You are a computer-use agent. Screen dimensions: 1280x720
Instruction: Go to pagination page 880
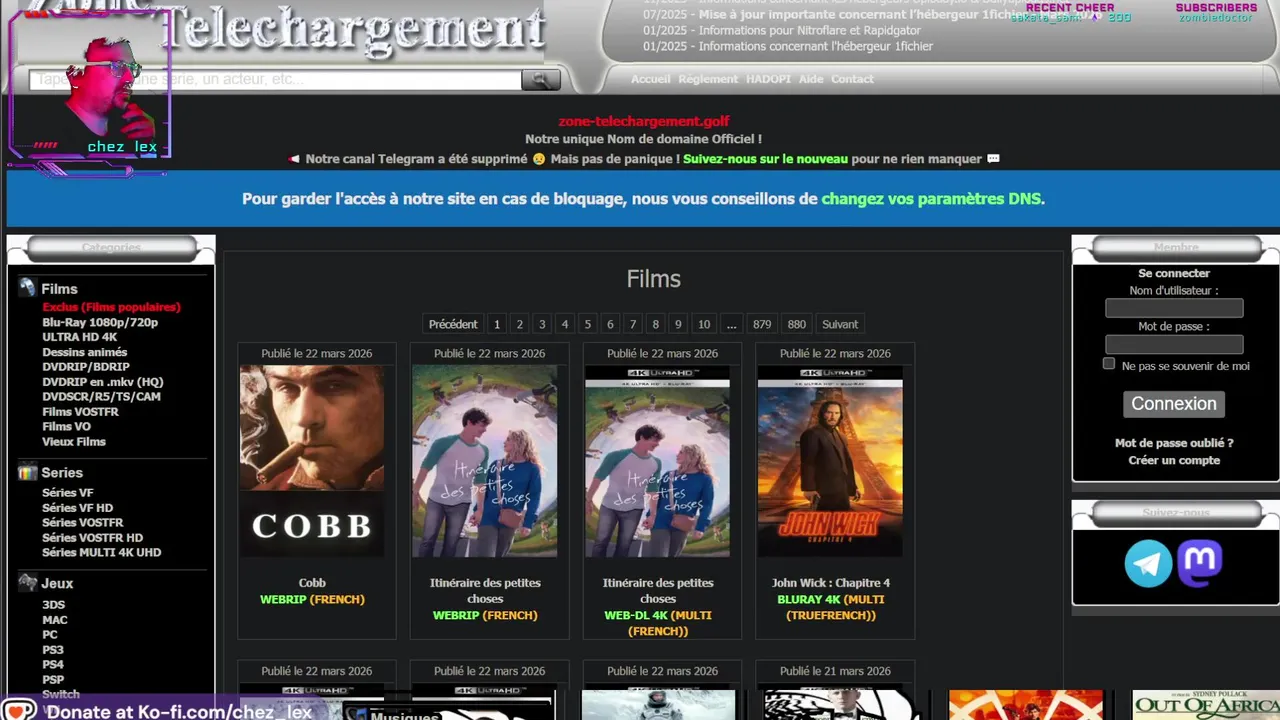point(796,324)
